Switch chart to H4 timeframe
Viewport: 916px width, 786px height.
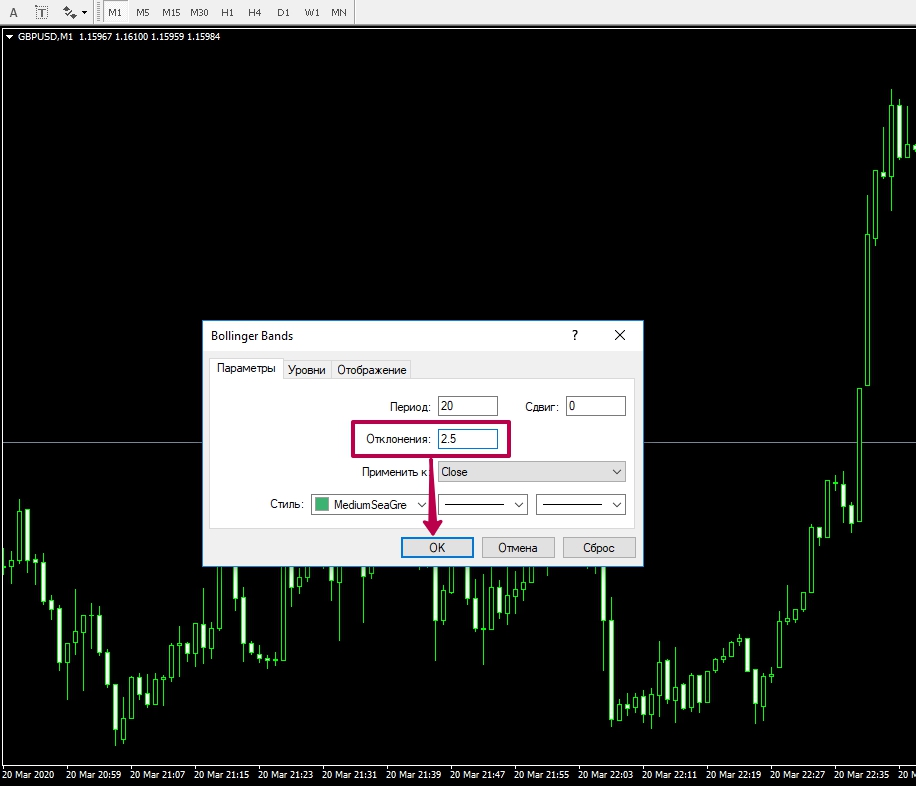tap(255, 13)
